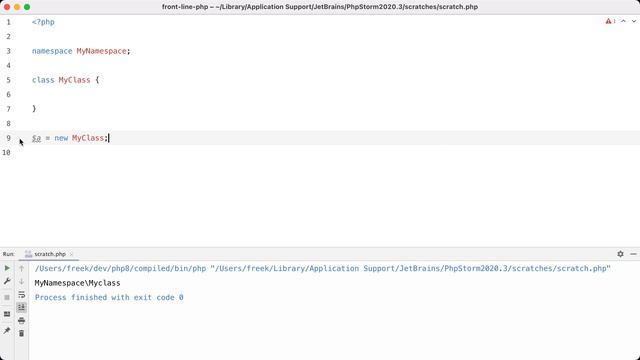
Task: Click MyClass in the new expression
Action: [x=88, y=138]
